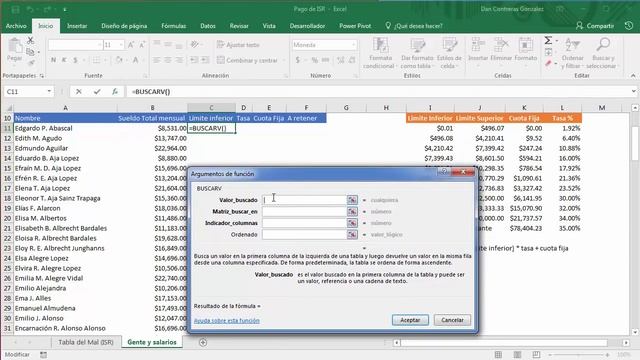Click the Cancelar button in dialog

[x=452, y=320]
